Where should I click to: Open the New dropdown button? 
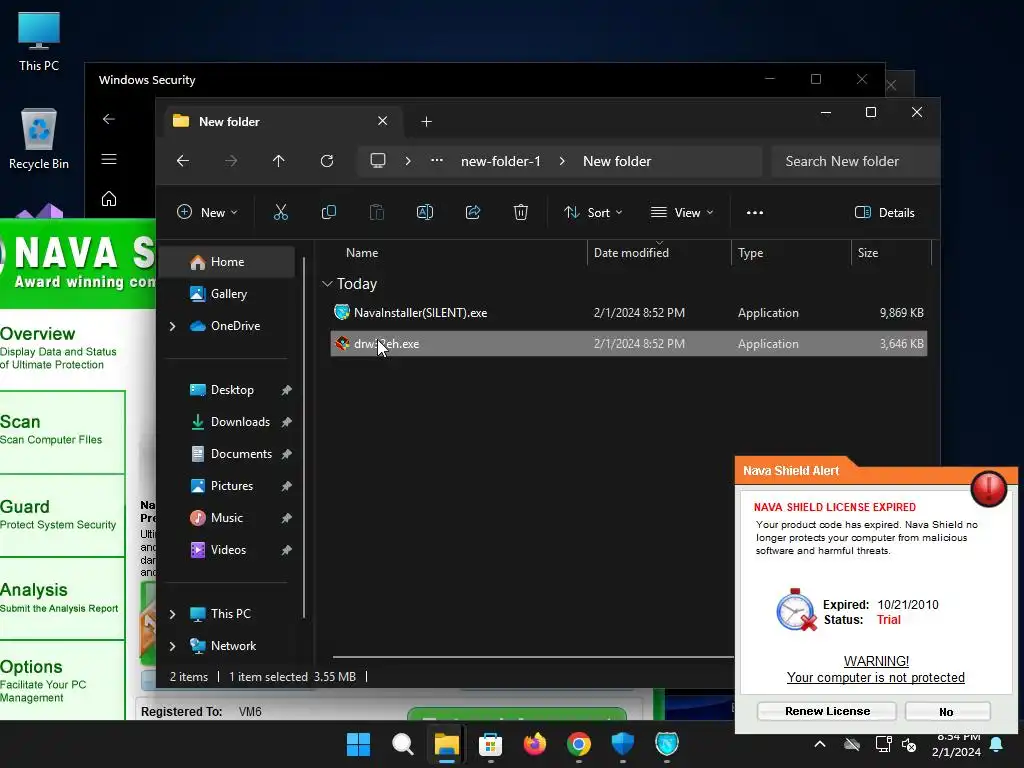pyautogui.click(x=207, y=212)
